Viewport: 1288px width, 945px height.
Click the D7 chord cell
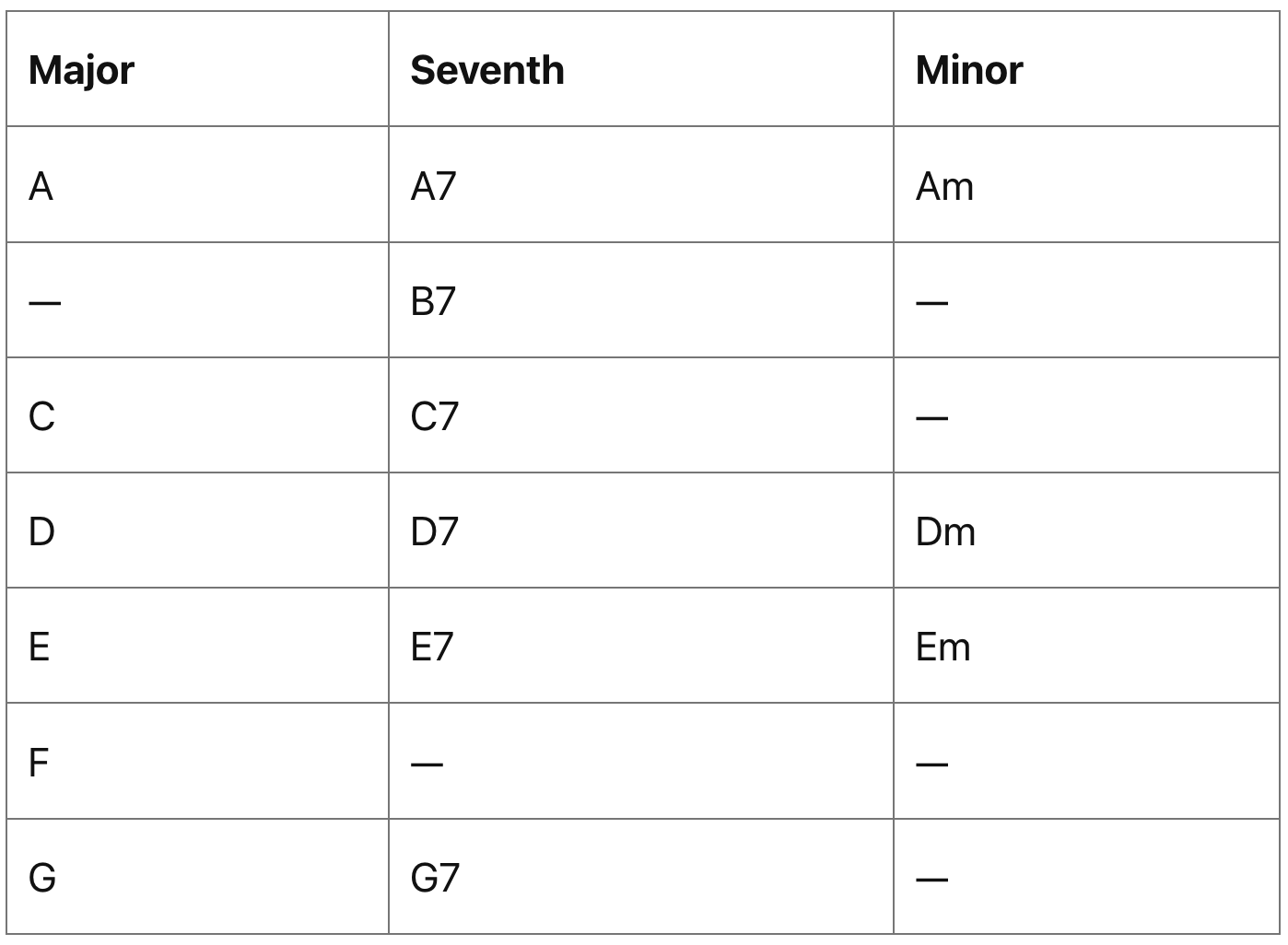point(434,532)
